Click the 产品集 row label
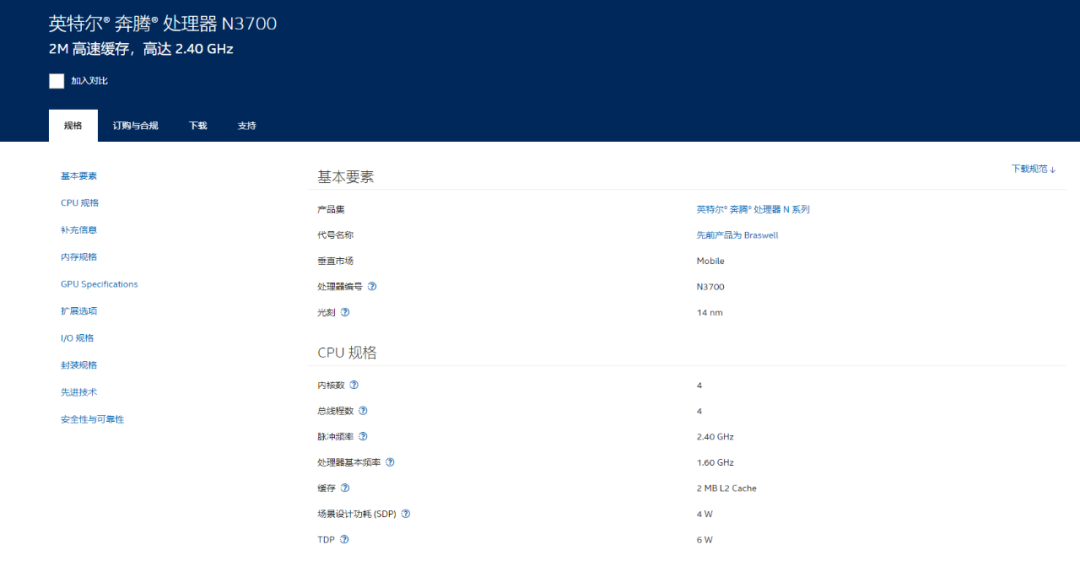Screen dimensions: 1080x561 tap(331, 210)
